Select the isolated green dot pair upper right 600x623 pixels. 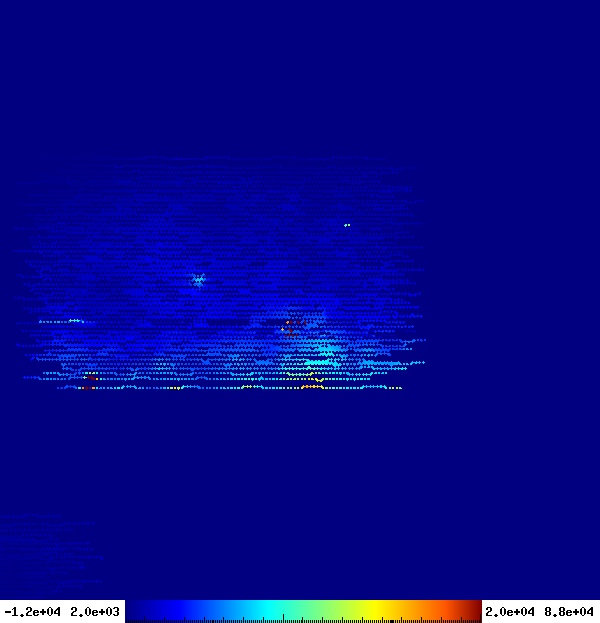347,225
